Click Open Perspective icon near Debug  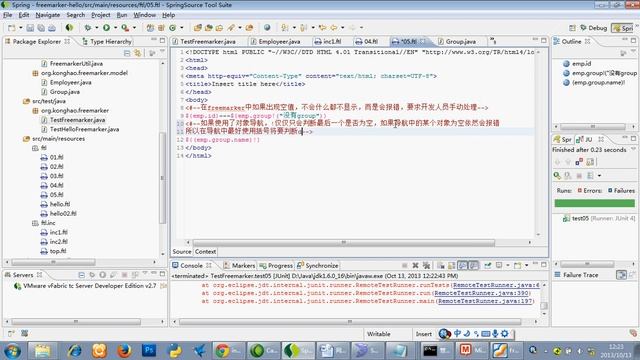point(572,28)
